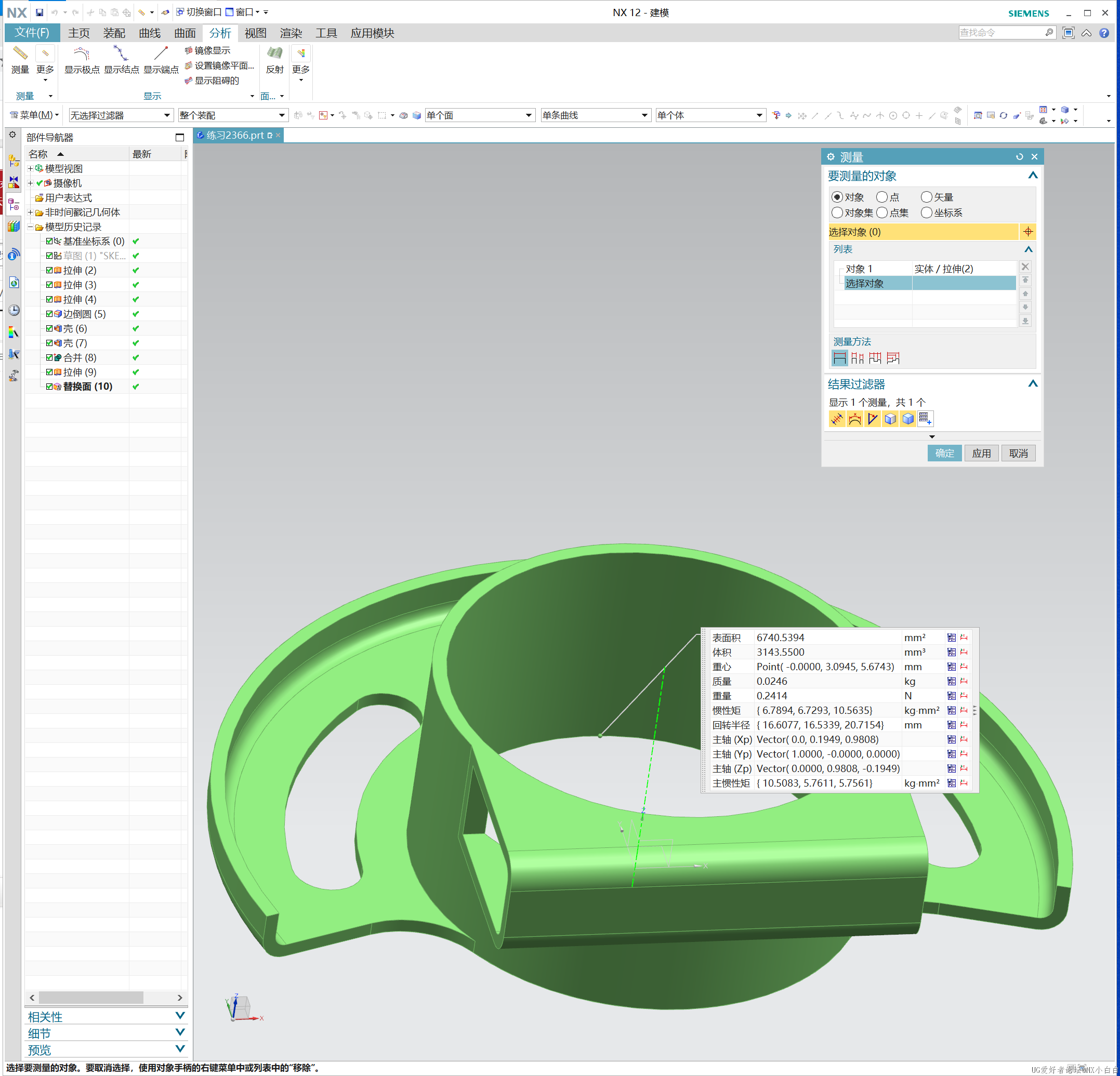The width and height of the screenshot is (1120, 1076).
Task: Switch to the 应用模块 ribbon tab
Action: pyautogui.click(x=373, y=33)
